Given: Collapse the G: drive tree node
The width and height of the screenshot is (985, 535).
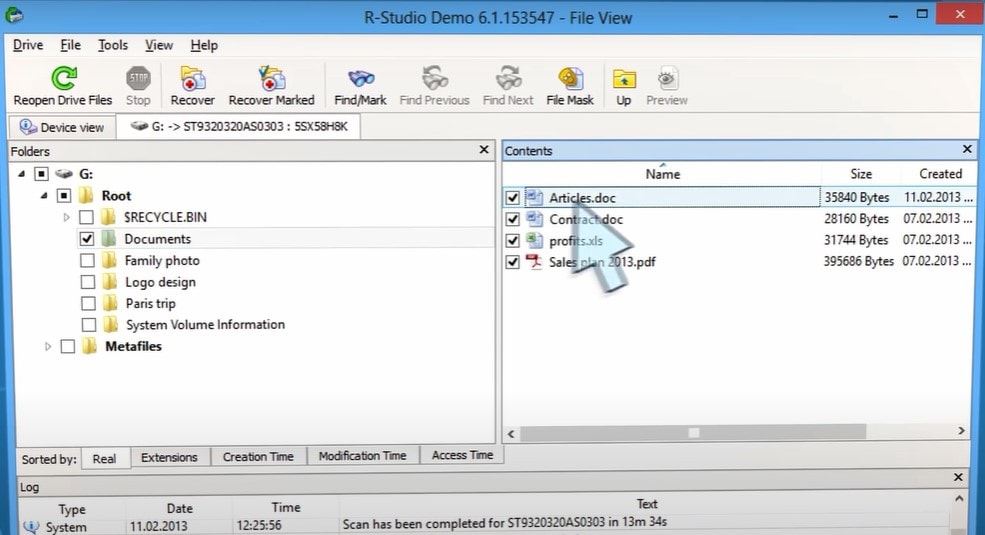Looking at the screenshot, I should click(x=22, y=174).
